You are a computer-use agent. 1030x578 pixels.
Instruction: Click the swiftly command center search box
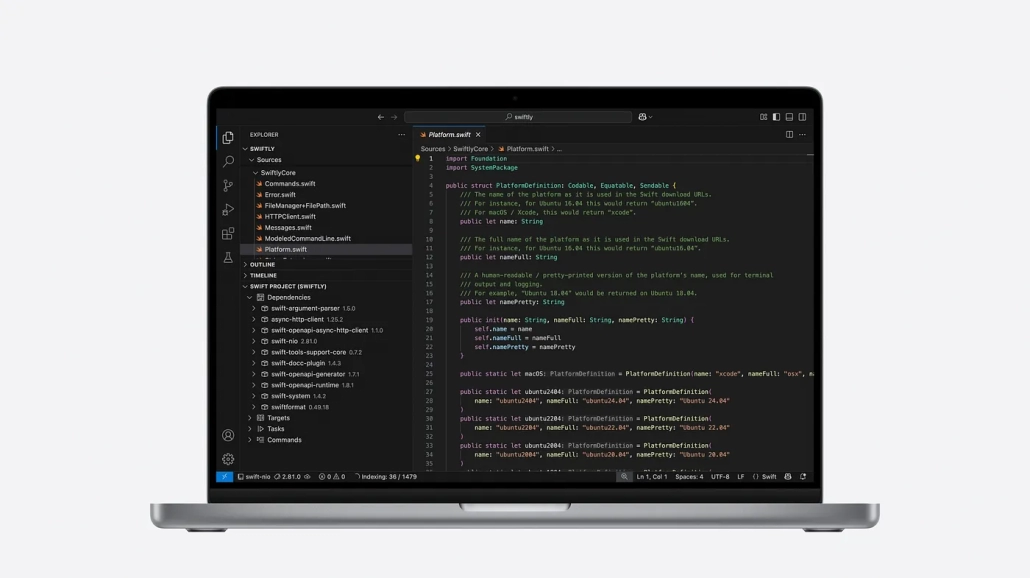[x=520, y=117]
